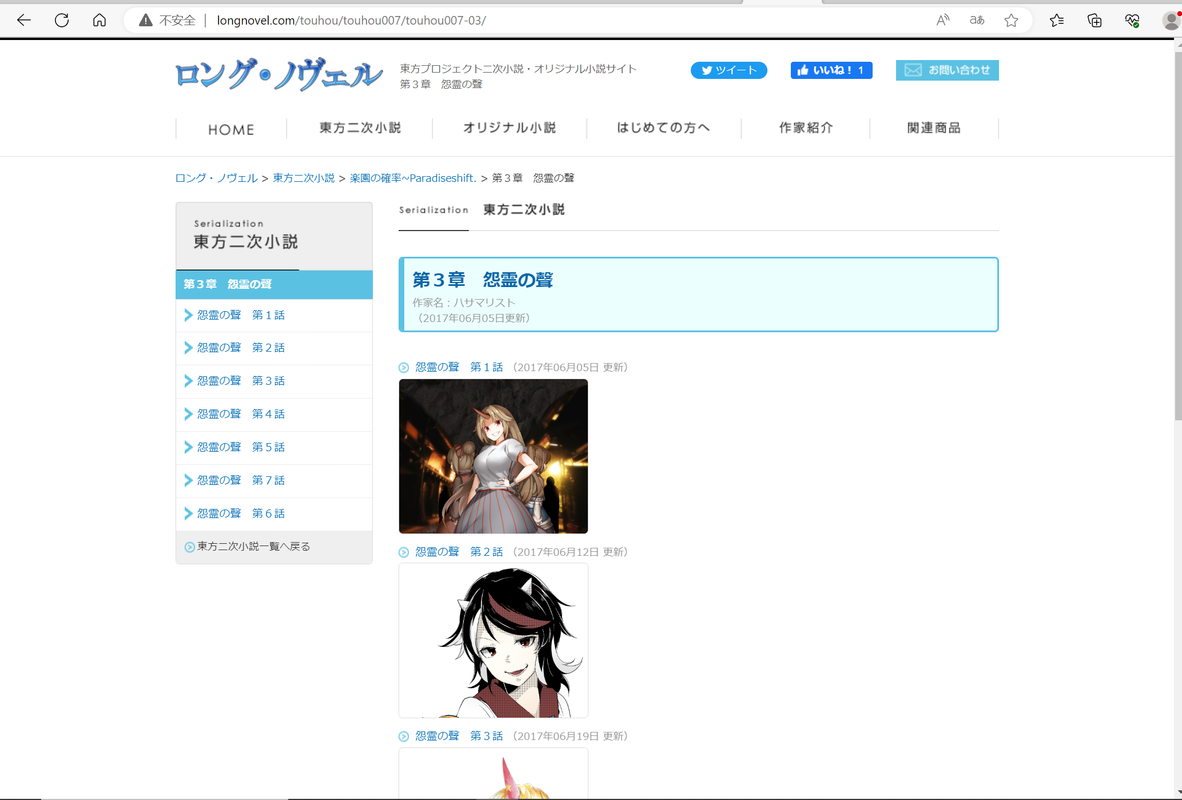Click chevron icon next to sidebar 第6話

pos(188,514)
